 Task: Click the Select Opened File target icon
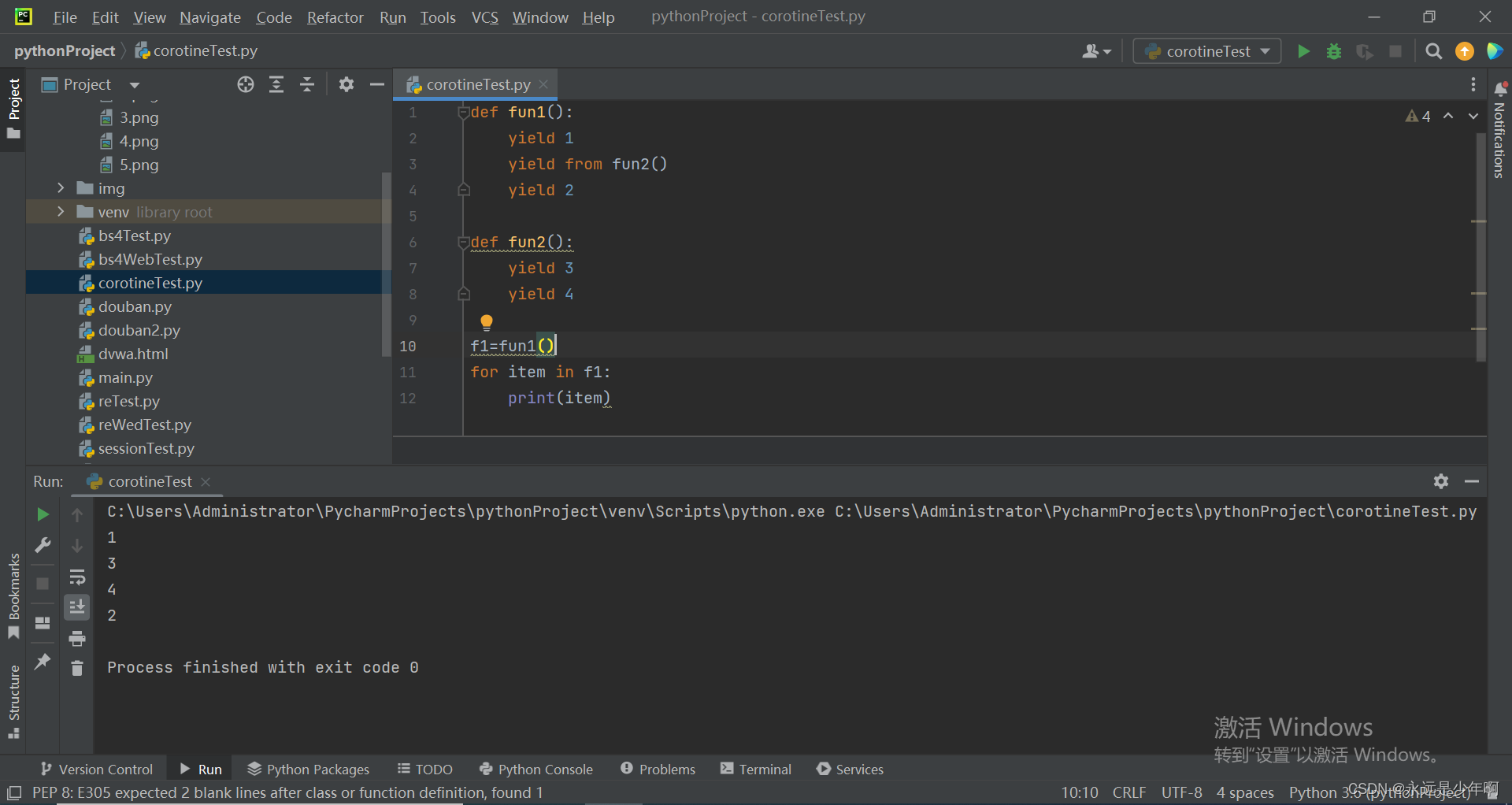(246, 84)
